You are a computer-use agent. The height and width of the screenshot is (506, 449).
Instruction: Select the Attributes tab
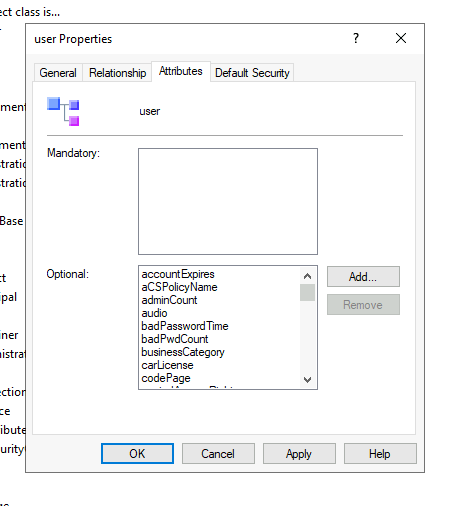coord(181,71)
